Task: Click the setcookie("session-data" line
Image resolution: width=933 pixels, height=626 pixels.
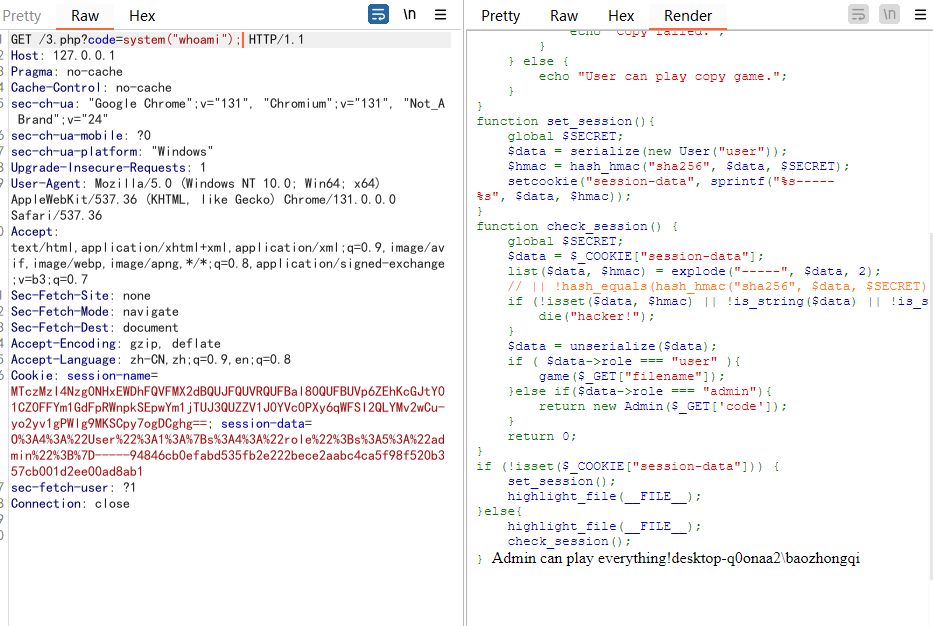Action: point(671,181)
